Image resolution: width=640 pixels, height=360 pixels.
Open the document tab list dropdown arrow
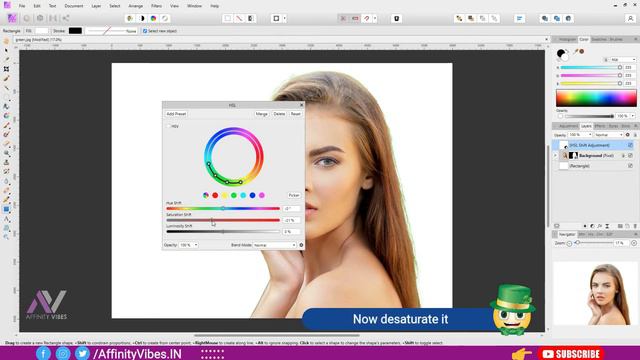pyautogui.click(x=547, y=40)
